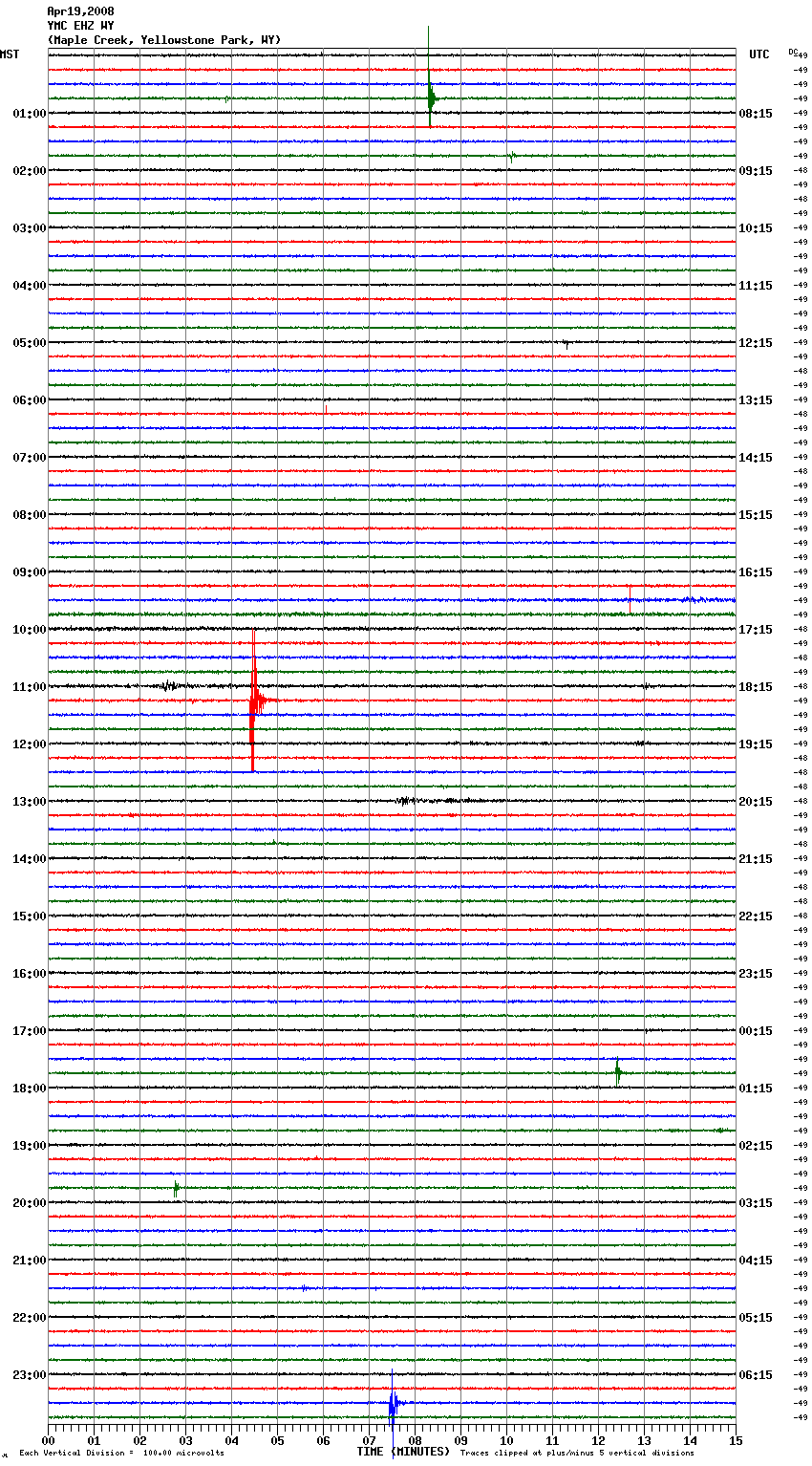Image resolution: width=812 pixels, height=1466 pixels.
Task: Click the black noise burst on the 11:00 MST trace
Action: tap(169, 685)
